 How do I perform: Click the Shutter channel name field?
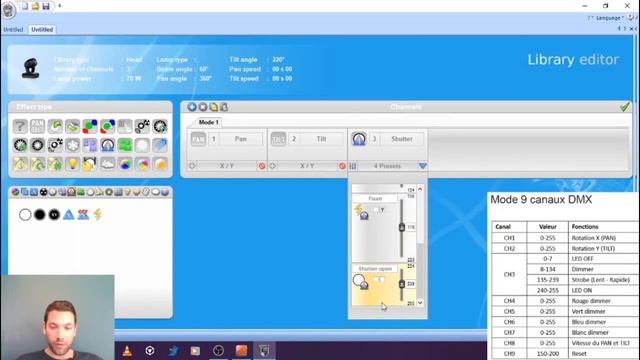tap(402, 139)
